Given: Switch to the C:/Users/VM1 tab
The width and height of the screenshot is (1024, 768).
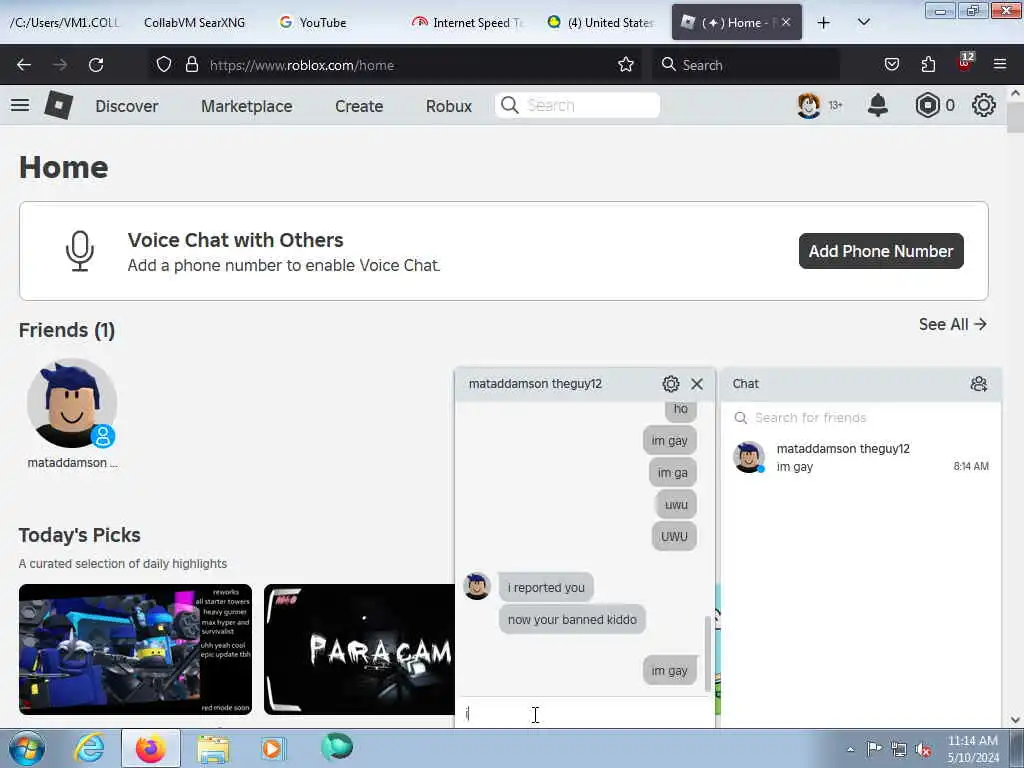Looking at the screenshot, I should point(64,22).
